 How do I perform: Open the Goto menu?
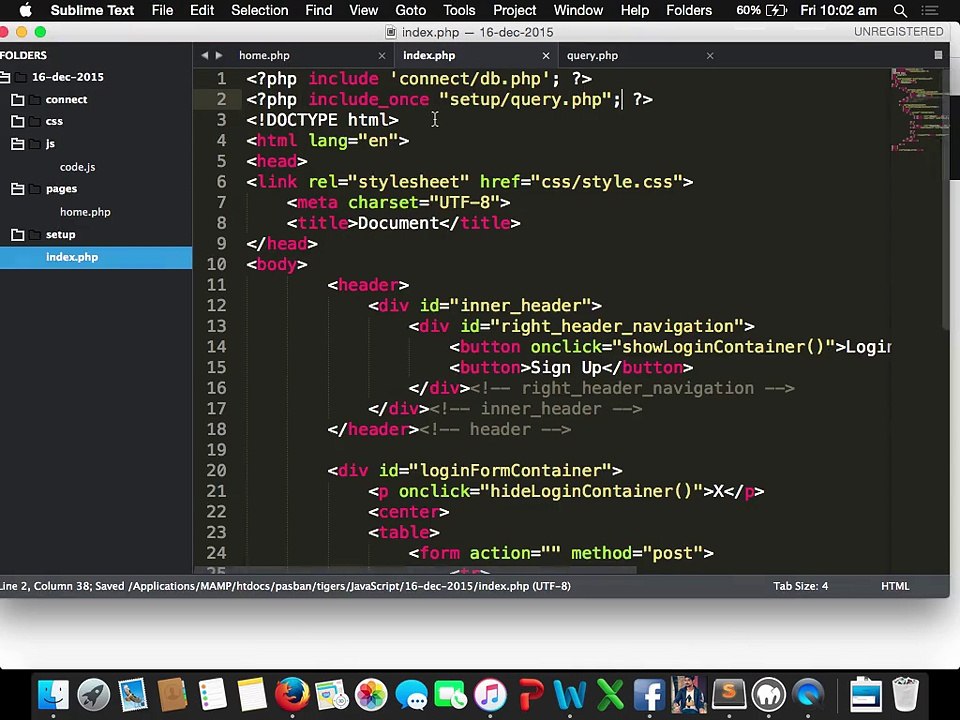(410, 11)
